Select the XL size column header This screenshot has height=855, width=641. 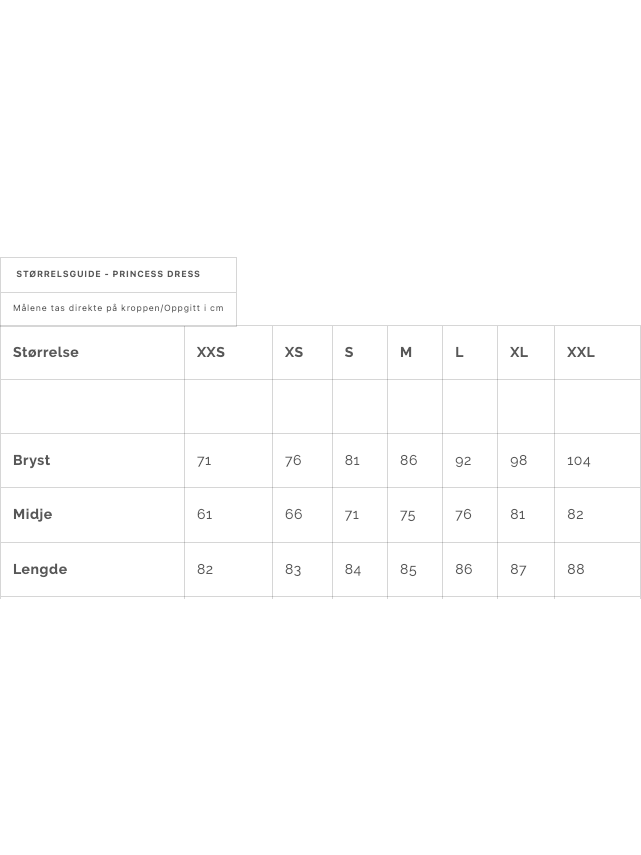[x=519, y=352]
